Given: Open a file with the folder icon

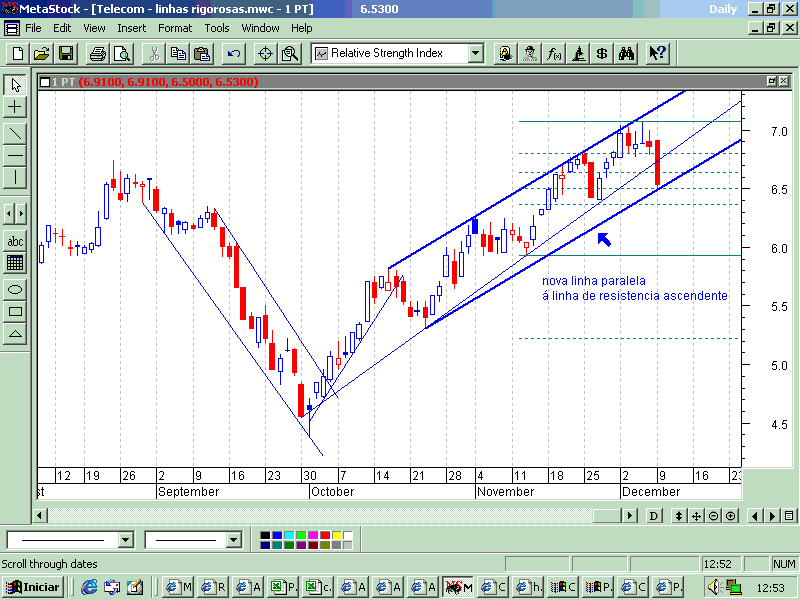Looking at the screenshot, I should click(42, 54).
